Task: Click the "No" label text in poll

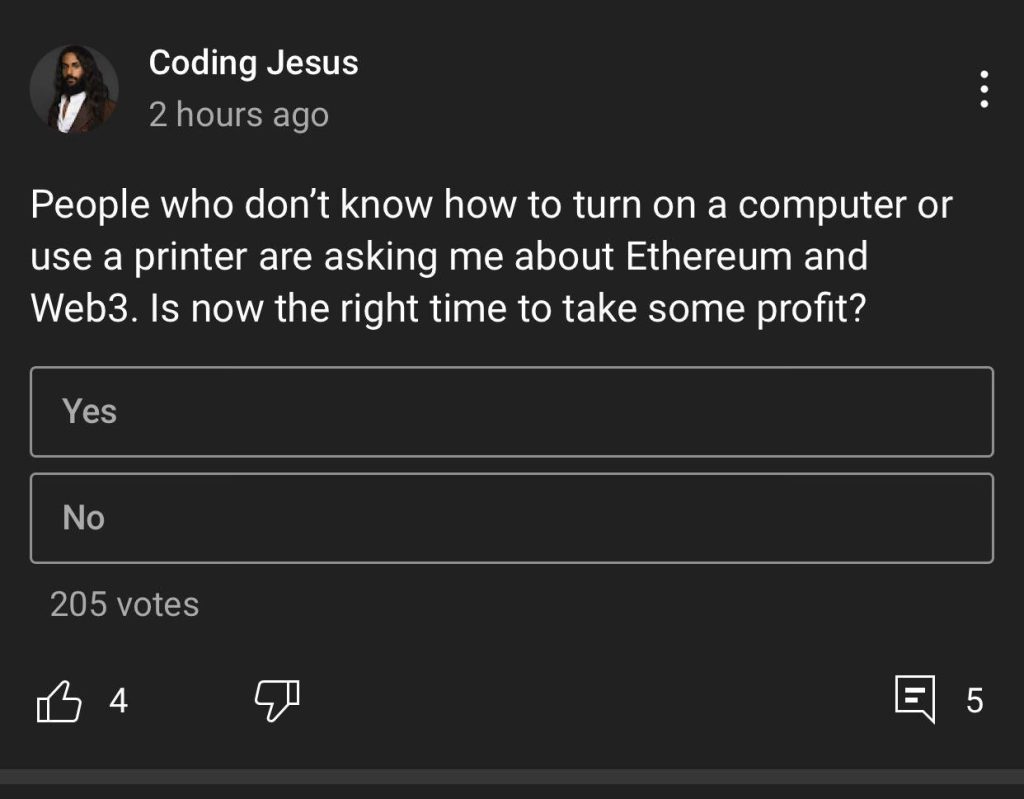Action: pyautogui.click(x=84, y=518)
